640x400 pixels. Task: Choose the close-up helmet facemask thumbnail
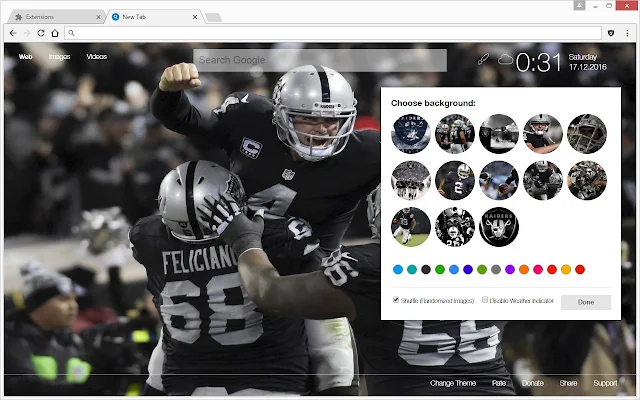pyautogui.click(x=587, y=134)
